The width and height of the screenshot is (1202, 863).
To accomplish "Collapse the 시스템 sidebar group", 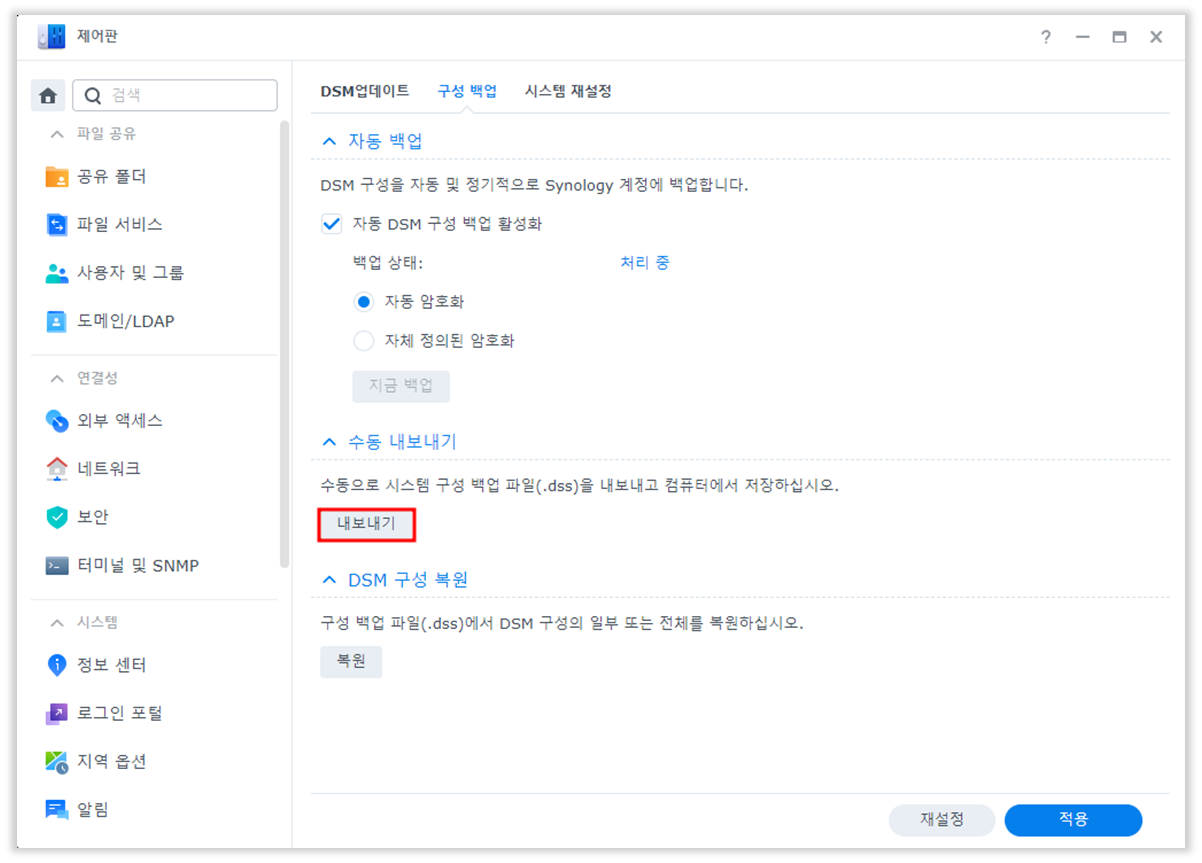I will click(57, 622).
